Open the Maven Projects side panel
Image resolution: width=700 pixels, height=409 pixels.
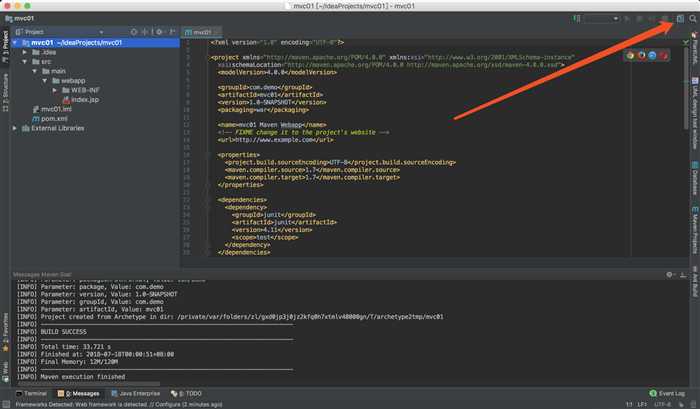(x=695, y=230)
